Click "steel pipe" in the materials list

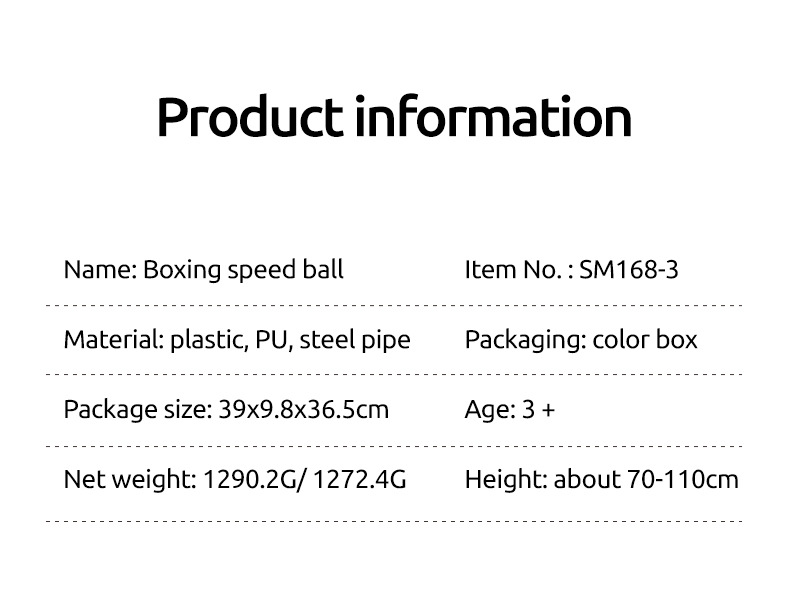pos(355,339)
